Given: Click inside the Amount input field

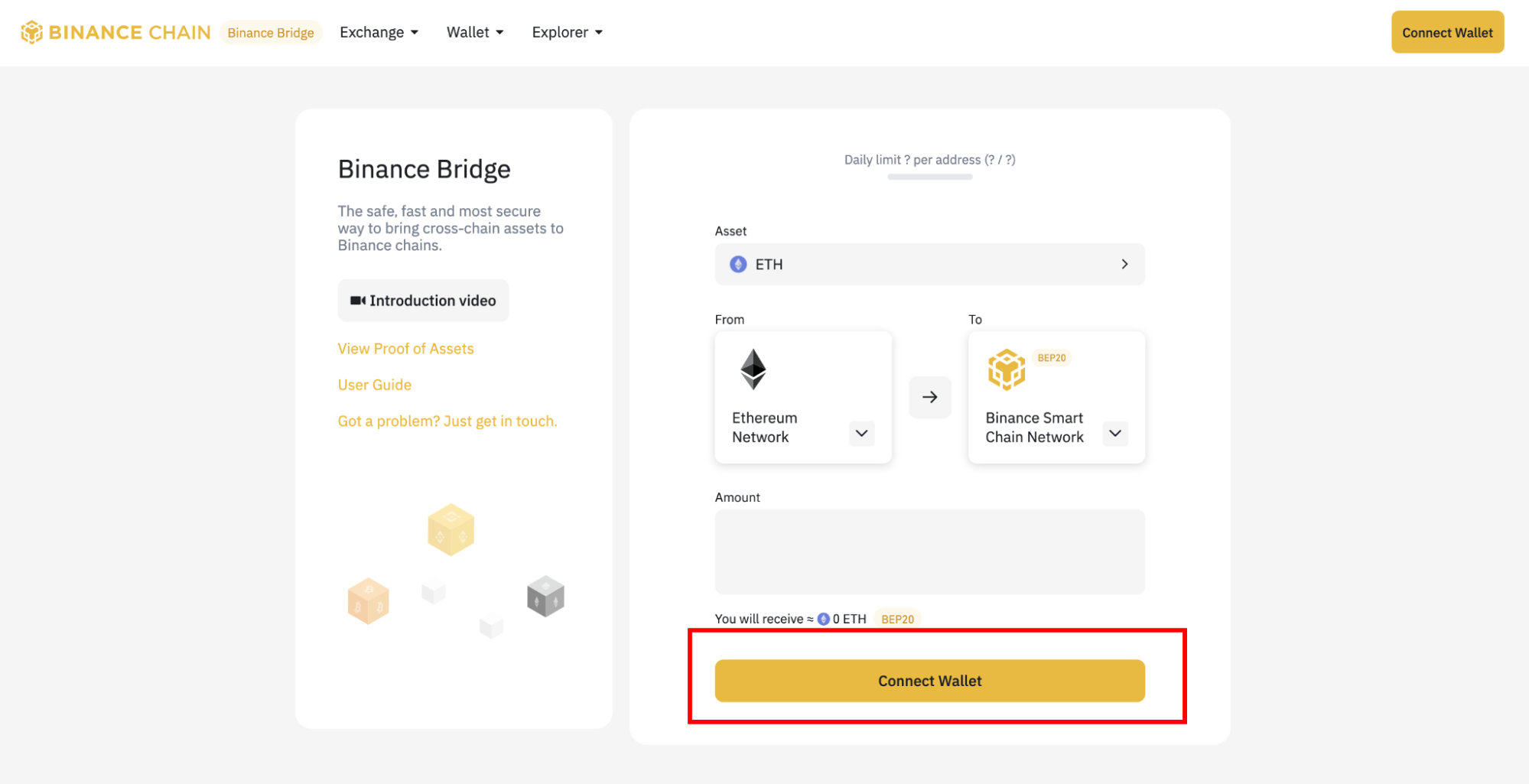Looking at the screenshot, I should (x=929, y=551).
